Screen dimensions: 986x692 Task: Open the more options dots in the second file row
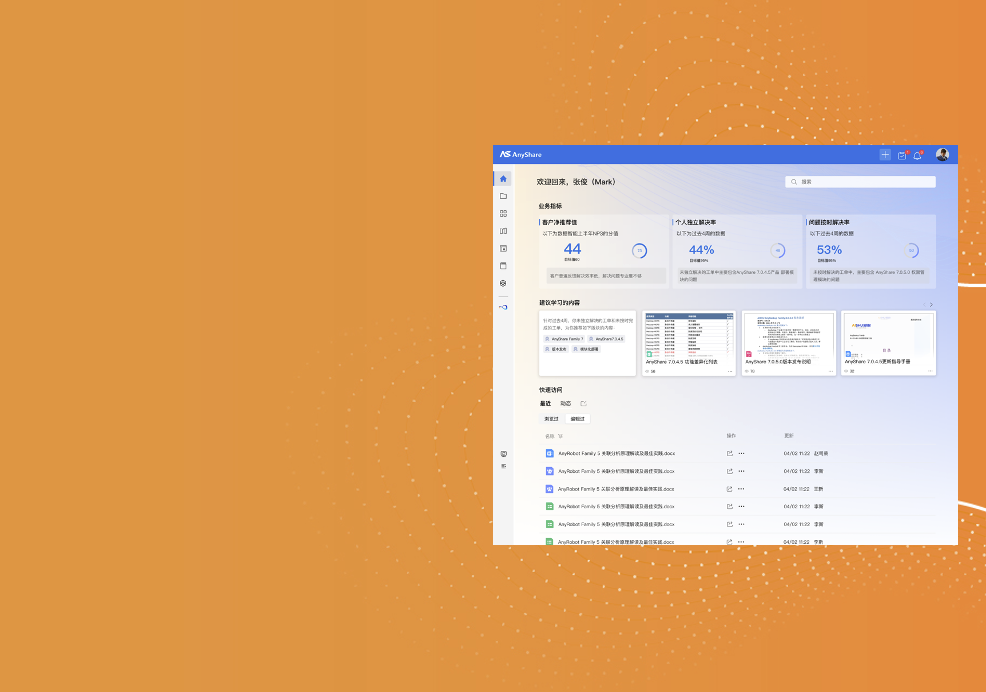[741, 471]
